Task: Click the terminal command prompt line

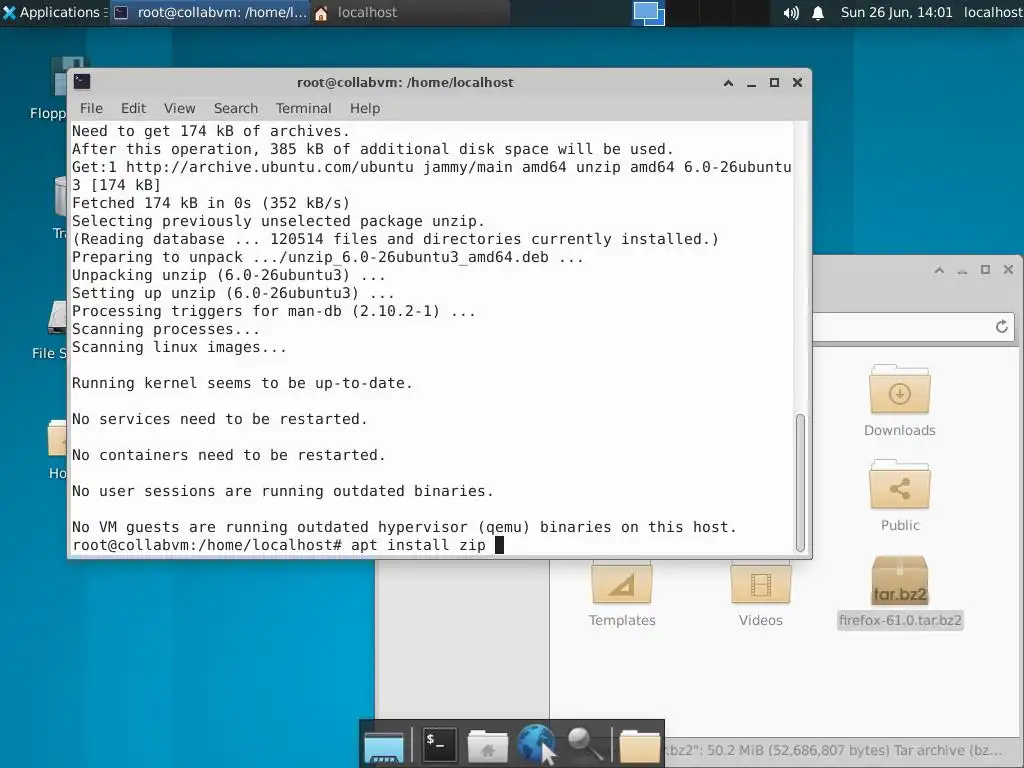Action: (x=288, y=545)
